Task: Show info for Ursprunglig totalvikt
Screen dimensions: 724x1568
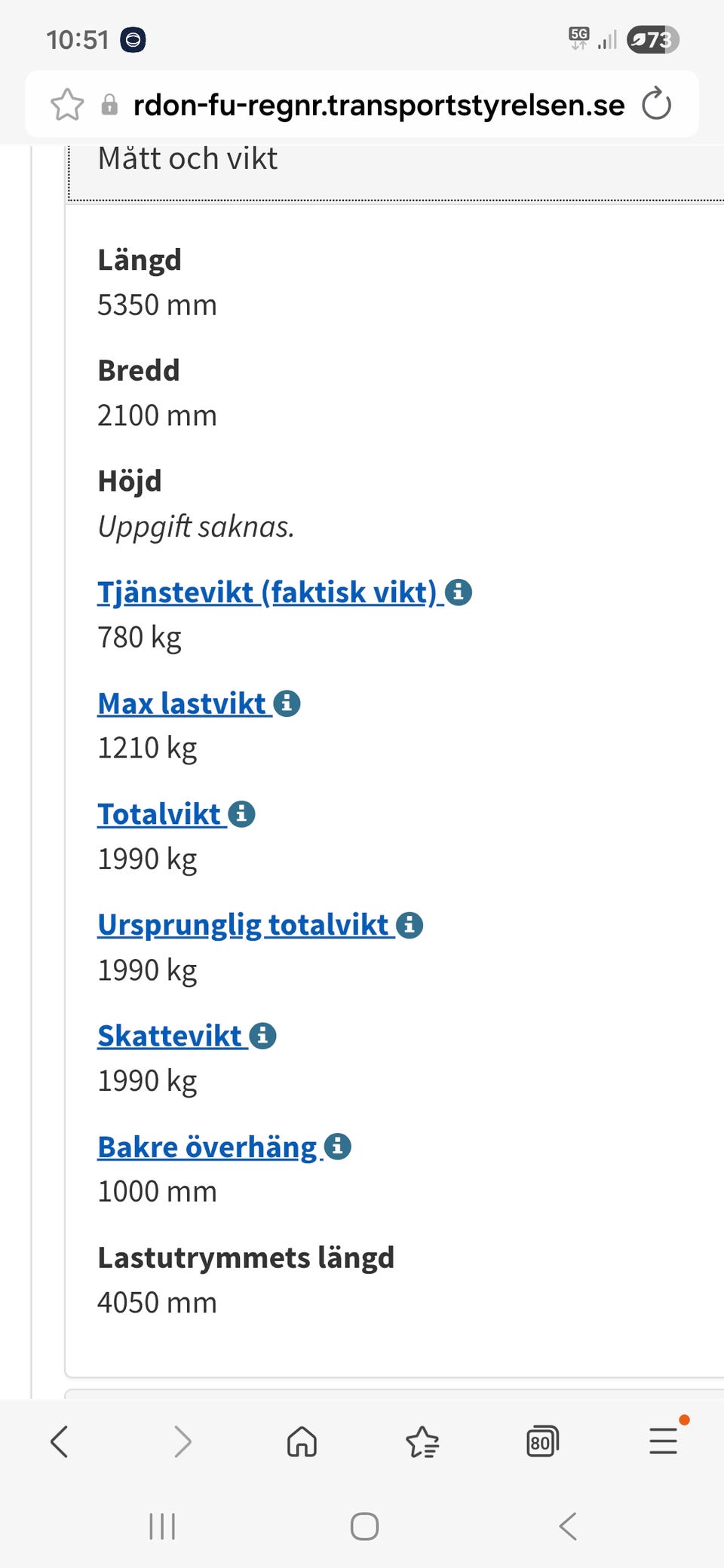Action: point(410,925)
